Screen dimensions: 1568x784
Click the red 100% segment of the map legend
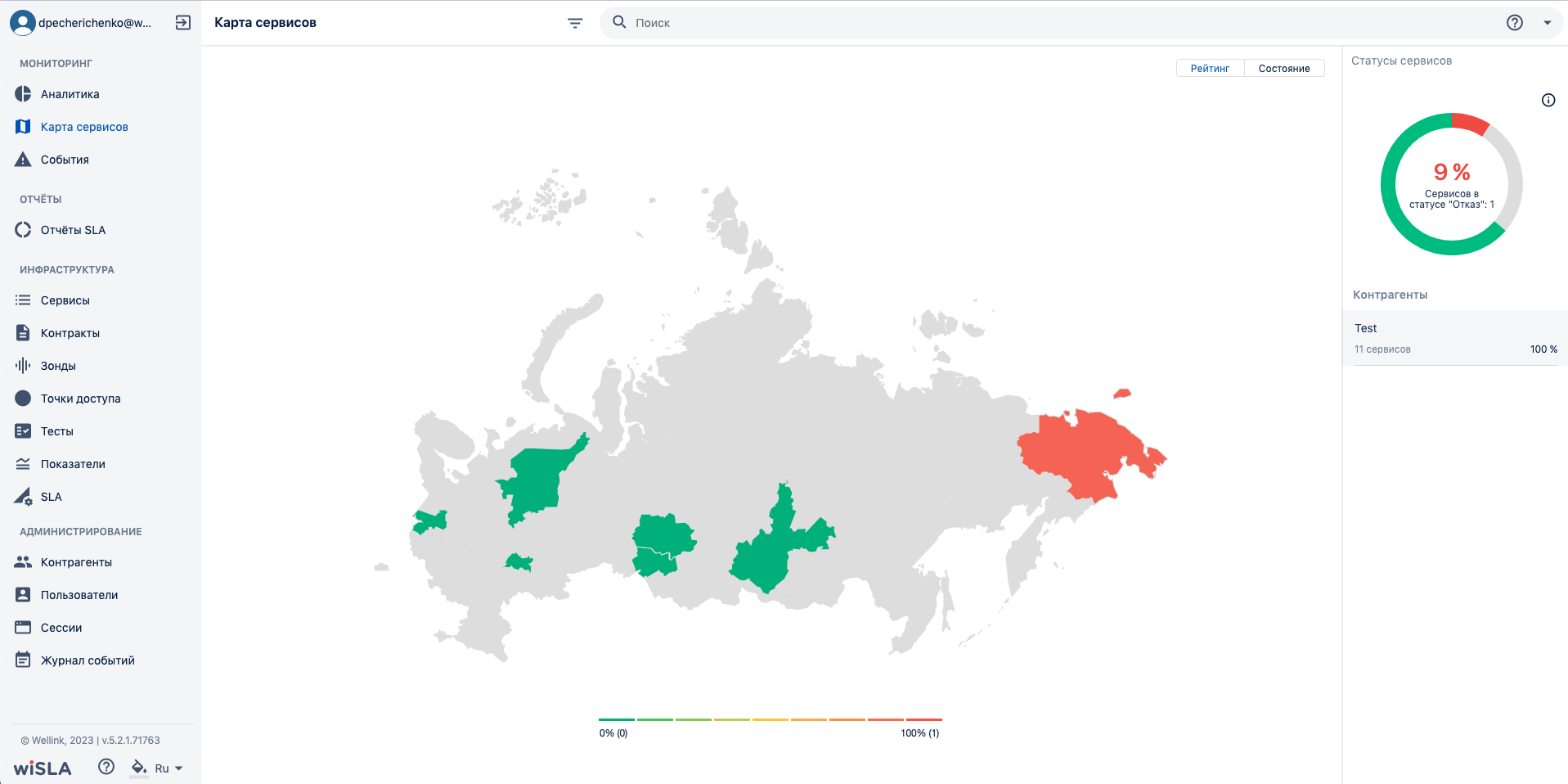pos(924,719)
